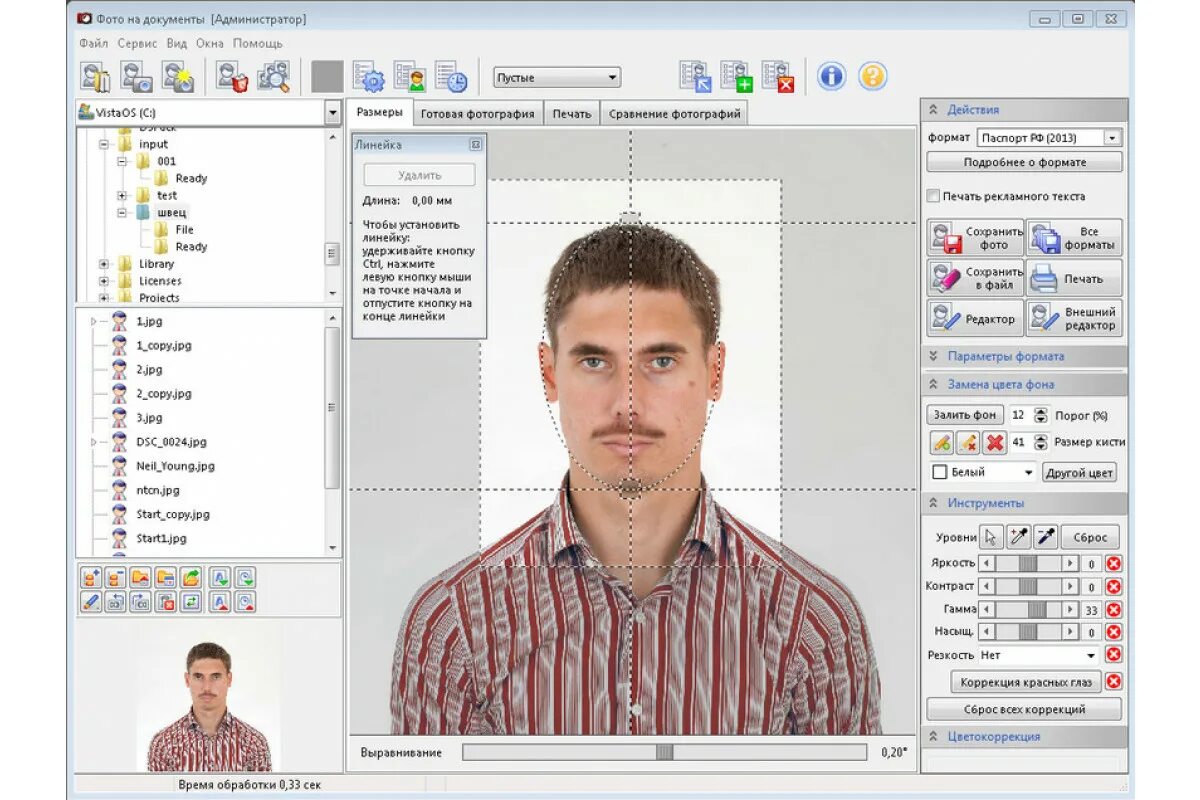Open the Белый background color dropdown
This screenshot has width=1200, height=800.
click(983, 472)
